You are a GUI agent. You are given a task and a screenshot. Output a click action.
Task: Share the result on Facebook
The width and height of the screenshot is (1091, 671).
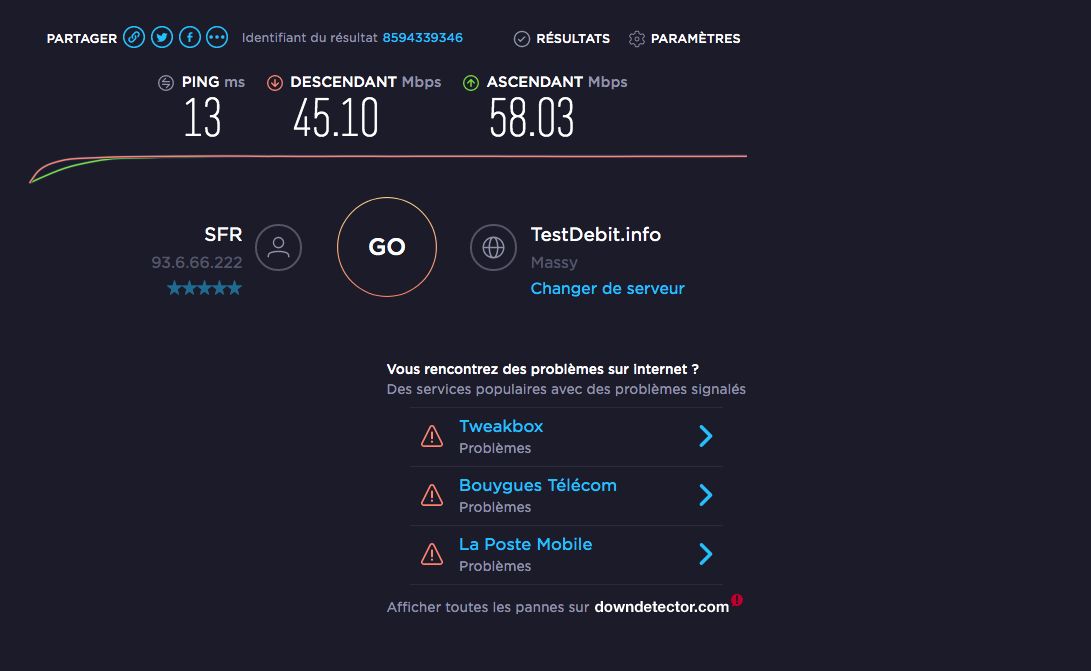(x=190, y=38)
